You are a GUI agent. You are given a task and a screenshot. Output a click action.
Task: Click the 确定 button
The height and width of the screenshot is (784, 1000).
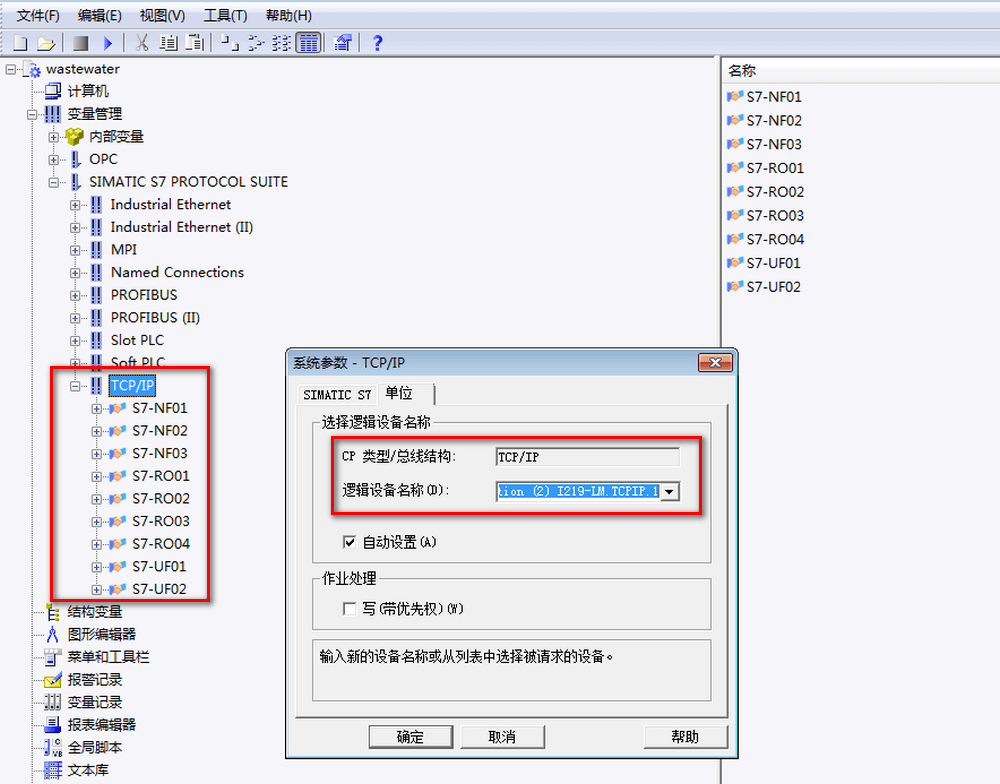[410, 737]
